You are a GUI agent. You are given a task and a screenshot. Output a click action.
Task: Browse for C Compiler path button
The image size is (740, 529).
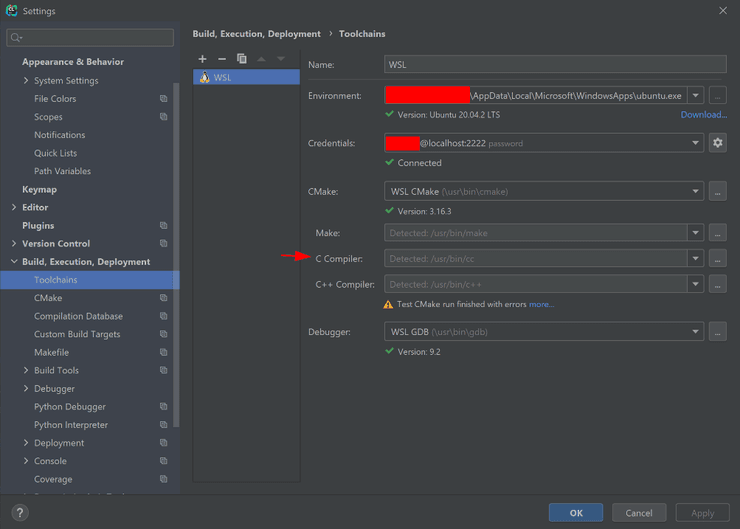coord(717,258)
